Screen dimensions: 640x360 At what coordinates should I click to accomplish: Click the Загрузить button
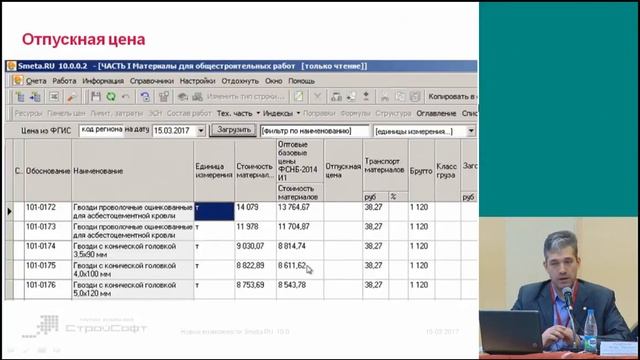233,130
